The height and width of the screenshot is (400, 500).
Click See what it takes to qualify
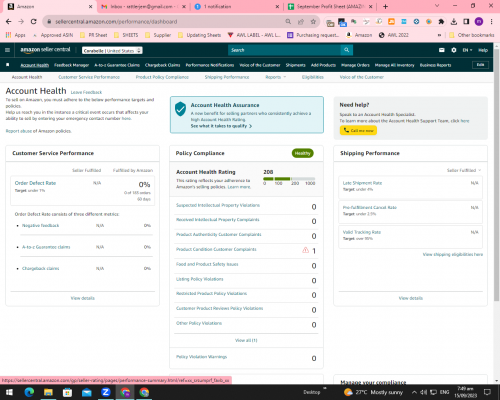tap(221, 126)
